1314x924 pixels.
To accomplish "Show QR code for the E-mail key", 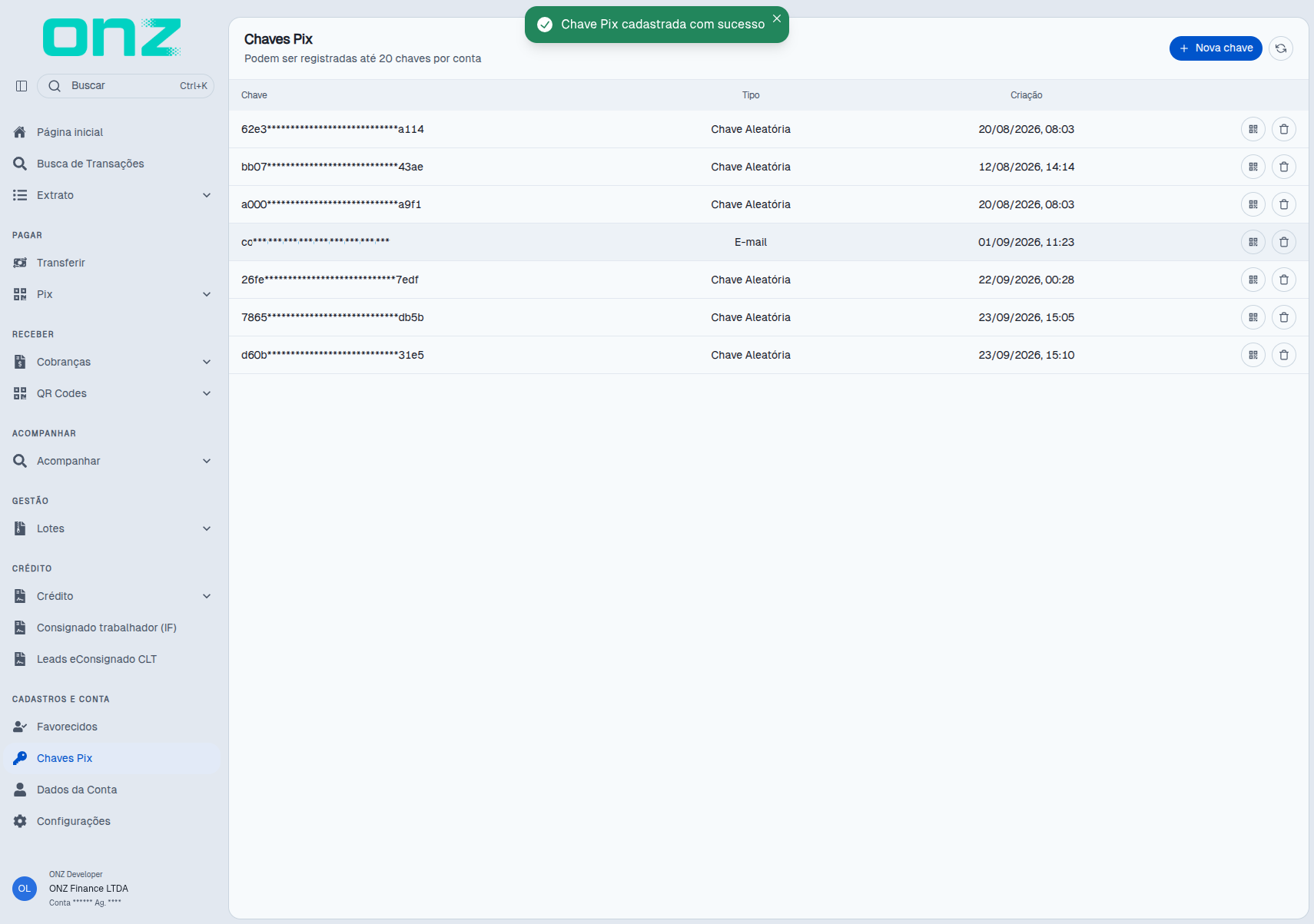I will 1253,242.
